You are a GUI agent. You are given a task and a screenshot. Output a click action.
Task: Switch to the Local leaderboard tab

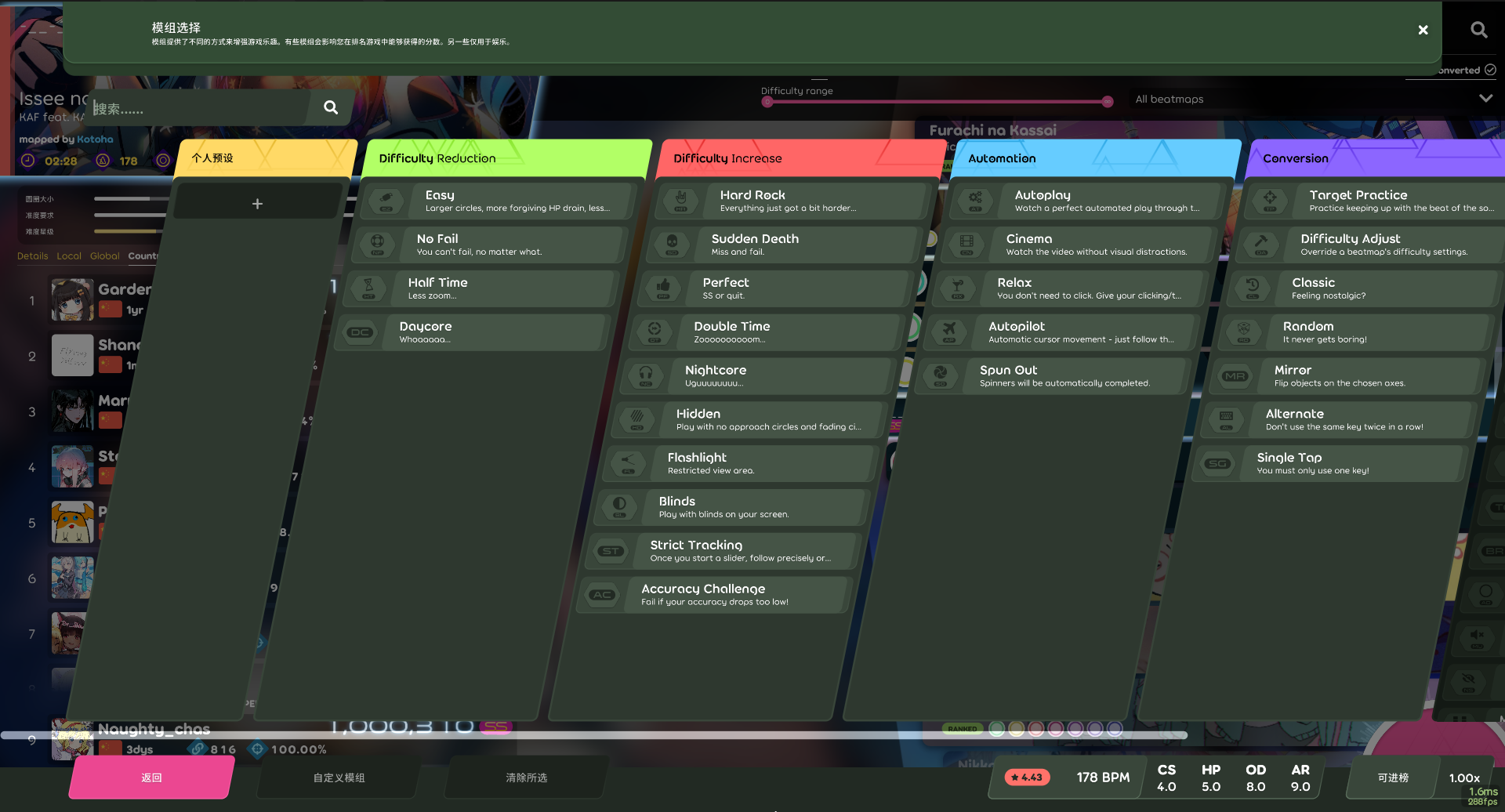pyautogui.click(x=69, y=256)
